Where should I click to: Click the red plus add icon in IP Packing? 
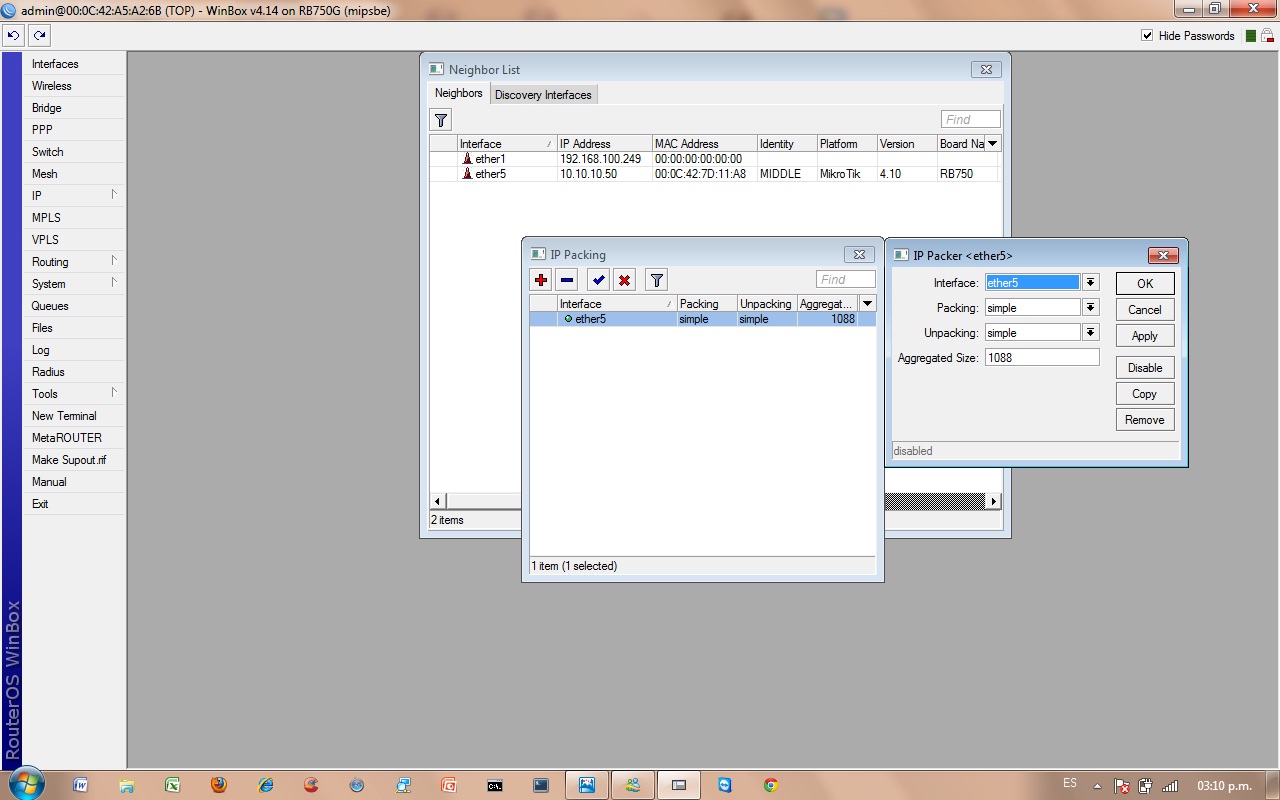[541, 280]
